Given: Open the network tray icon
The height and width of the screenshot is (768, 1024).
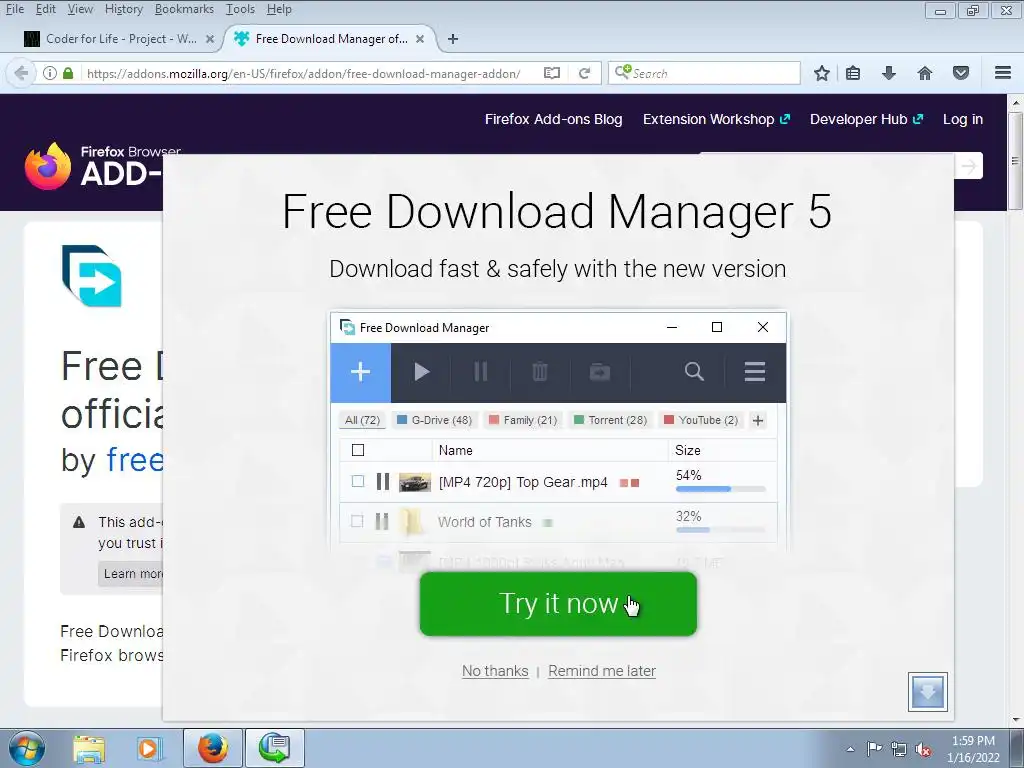Looking at the screenshot, I should 899,749.
